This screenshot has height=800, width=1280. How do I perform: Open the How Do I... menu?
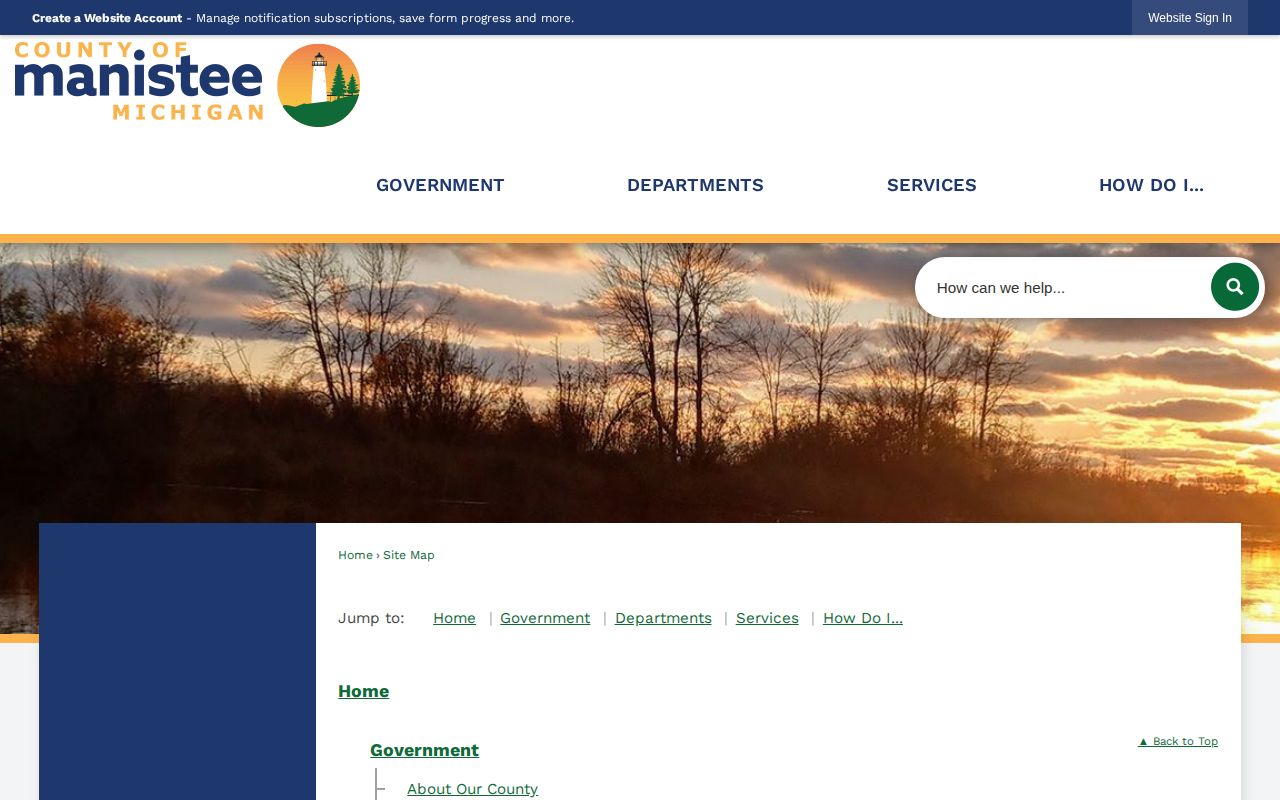coord(1151,185)
